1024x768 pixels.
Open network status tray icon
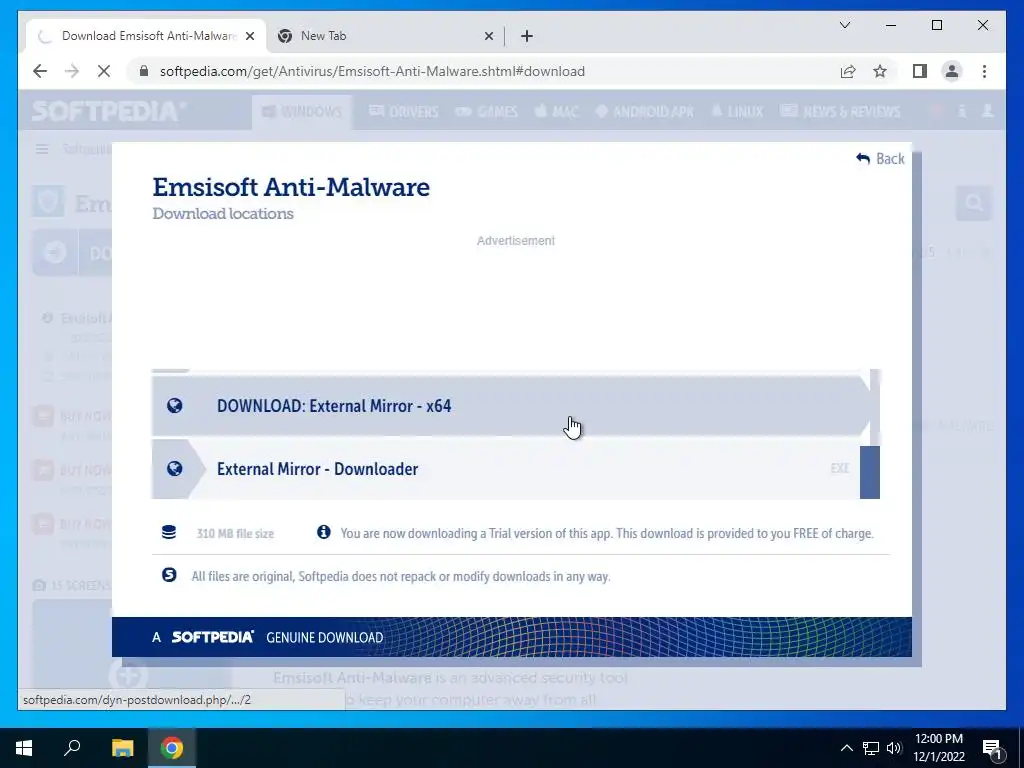pos(871,748)
